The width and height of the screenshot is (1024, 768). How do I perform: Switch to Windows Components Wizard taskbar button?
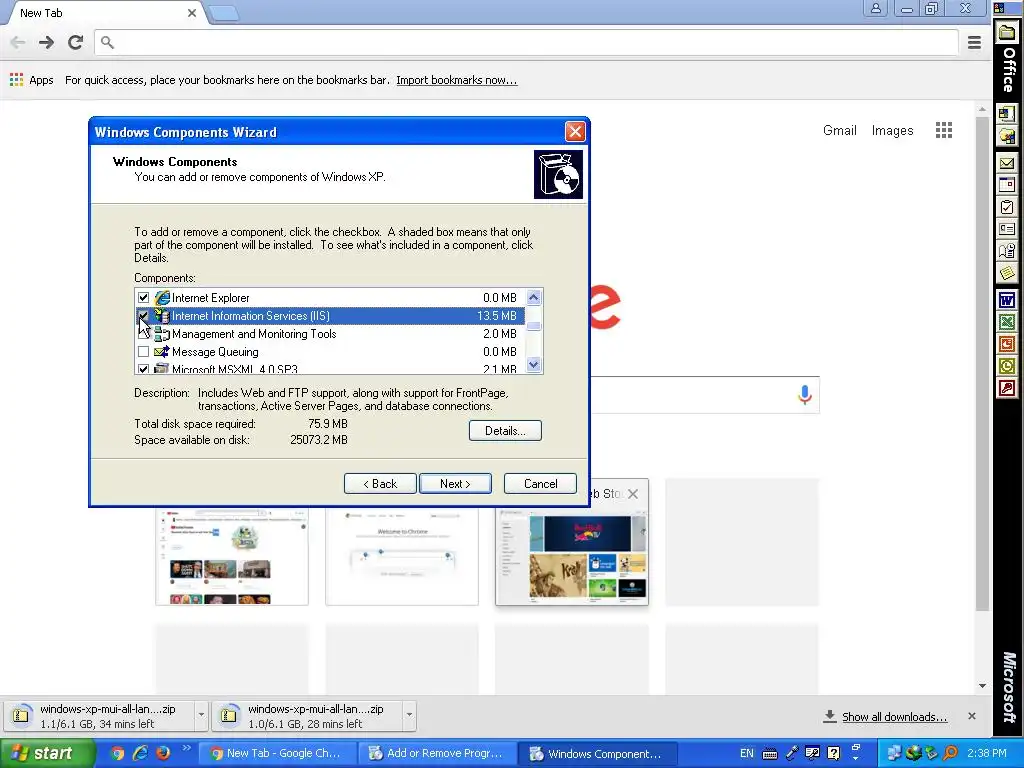pyautogui.click(x=597, y=753)
